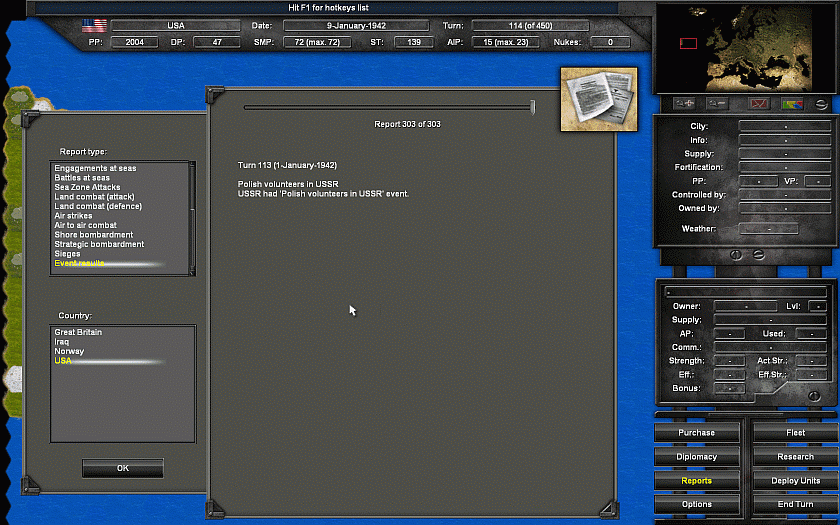Click the AIP value '15 (max. 23)'
The width and height of the screenshot is (840, 525).
(x=506, y=42)
